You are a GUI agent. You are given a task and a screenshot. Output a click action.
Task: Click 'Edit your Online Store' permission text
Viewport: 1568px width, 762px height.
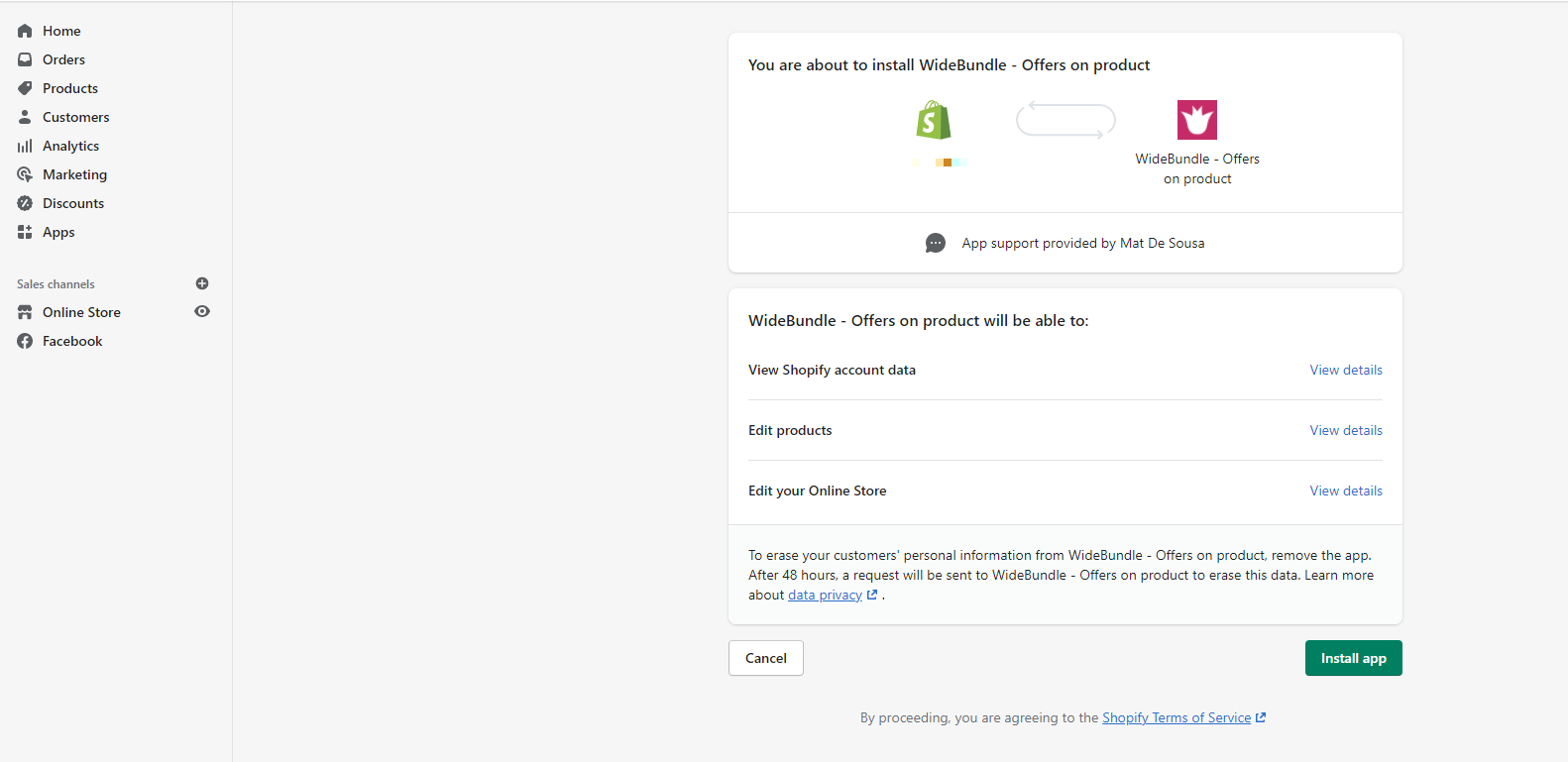[818, 490]
